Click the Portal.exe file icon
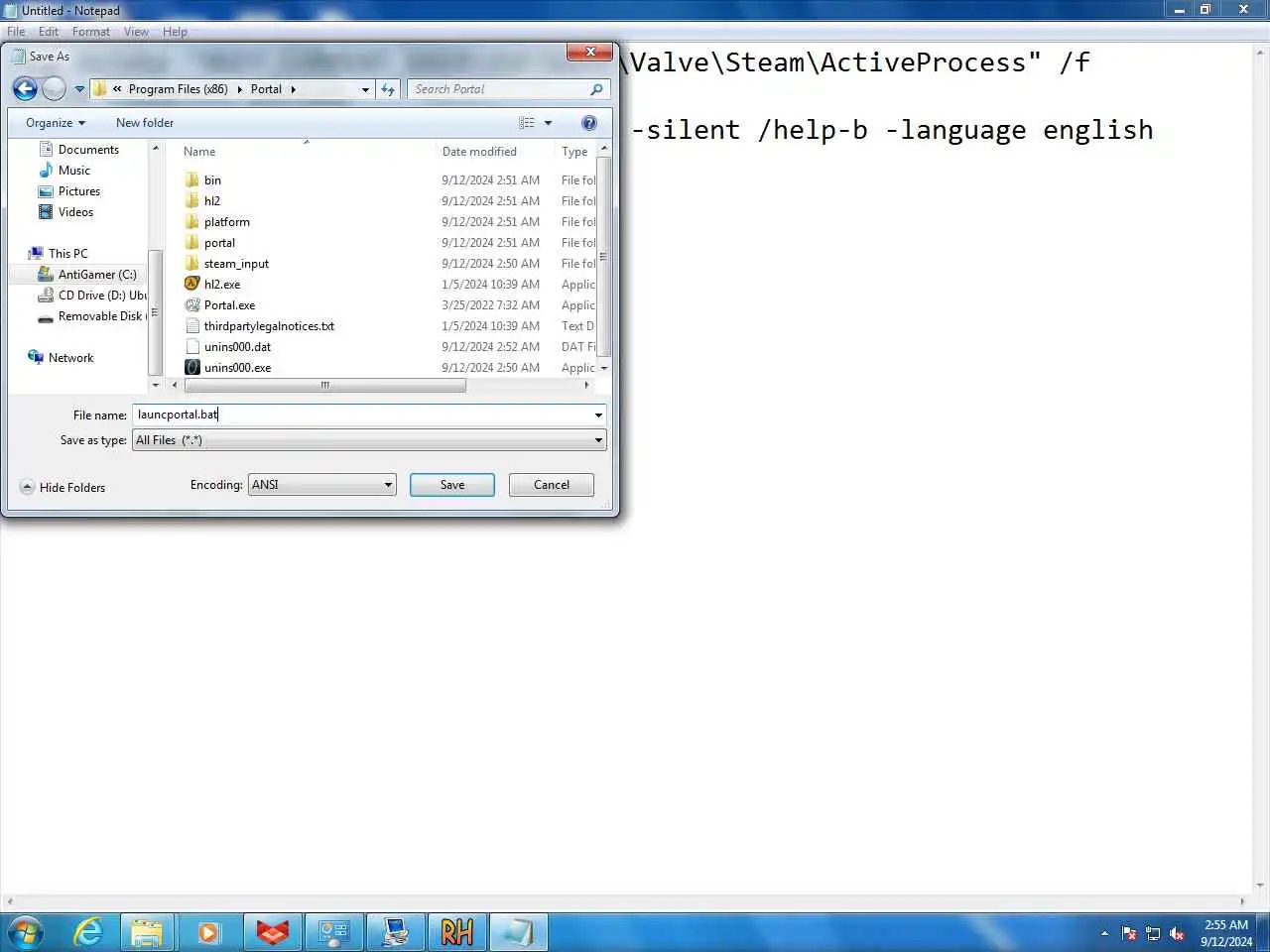1270x952 pixels. point(192,305)
